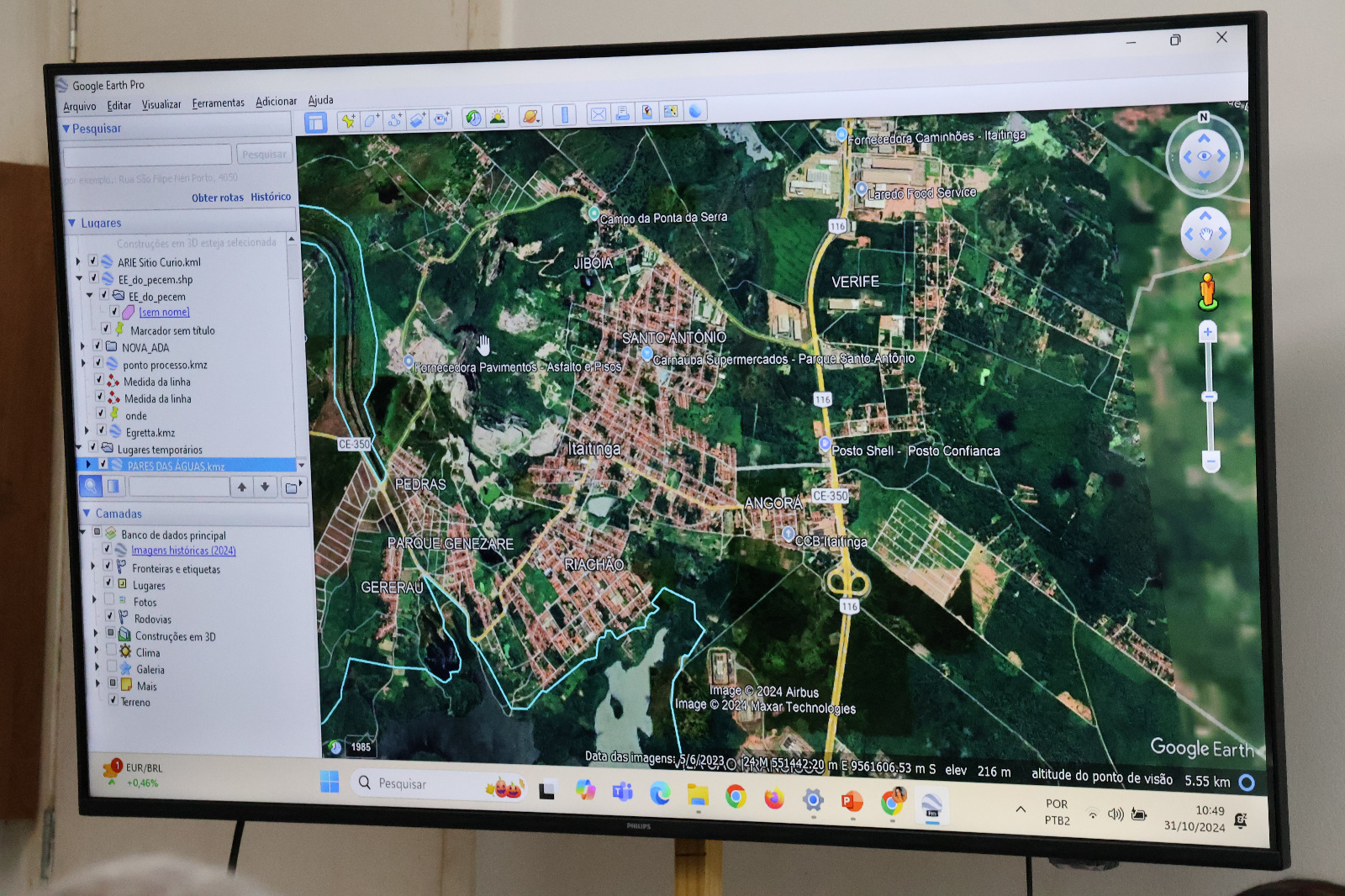Expand ARIE Sitio Curio.kml tree node
This screenshot has width=1345, height=896.
78,261
